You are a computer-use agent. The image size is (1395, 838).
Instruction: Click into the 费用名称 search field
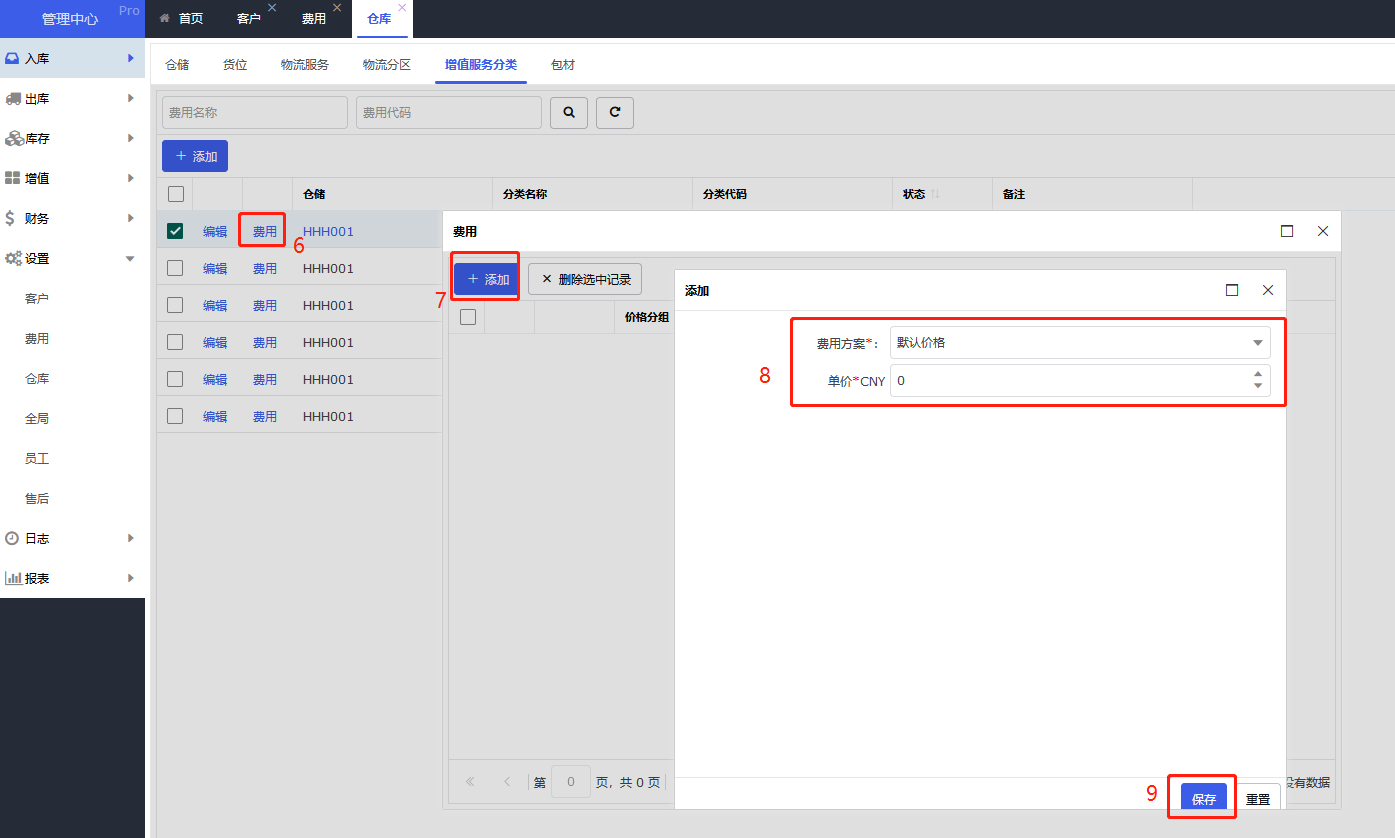[x=255, y=113]
